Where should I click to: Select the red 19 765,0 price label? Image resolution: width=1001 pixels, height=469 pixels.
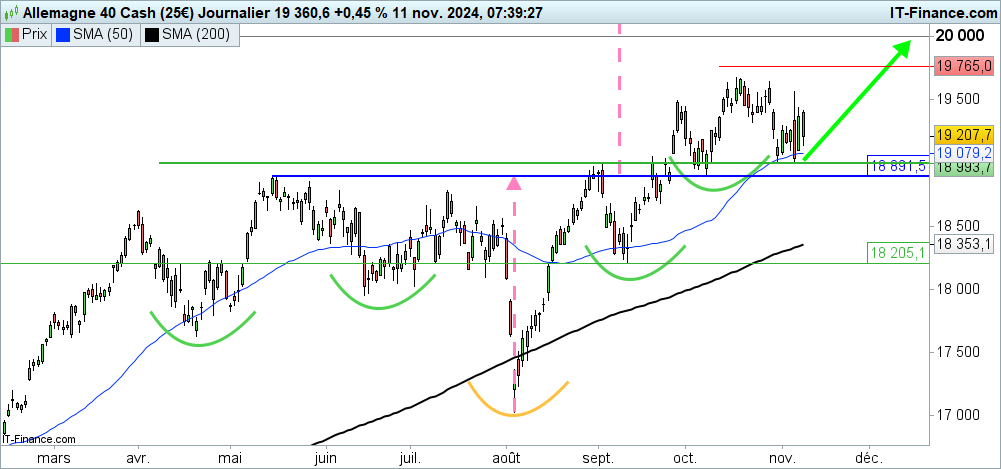[x=963, y=67]
